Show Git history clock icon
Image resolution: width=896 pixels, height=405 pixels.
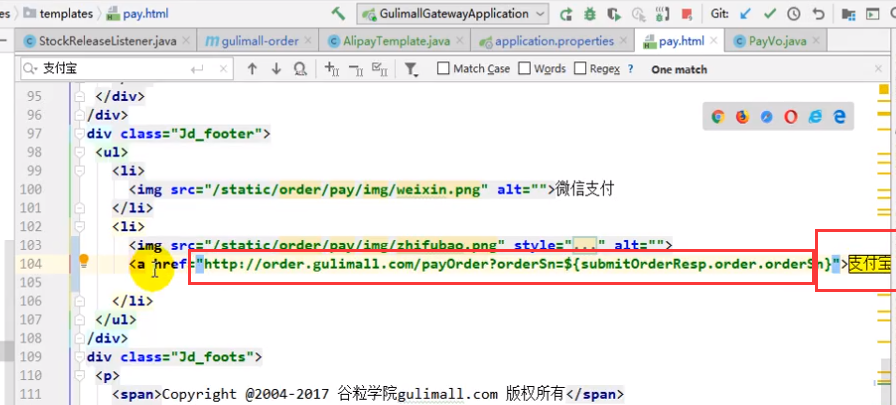794,14
